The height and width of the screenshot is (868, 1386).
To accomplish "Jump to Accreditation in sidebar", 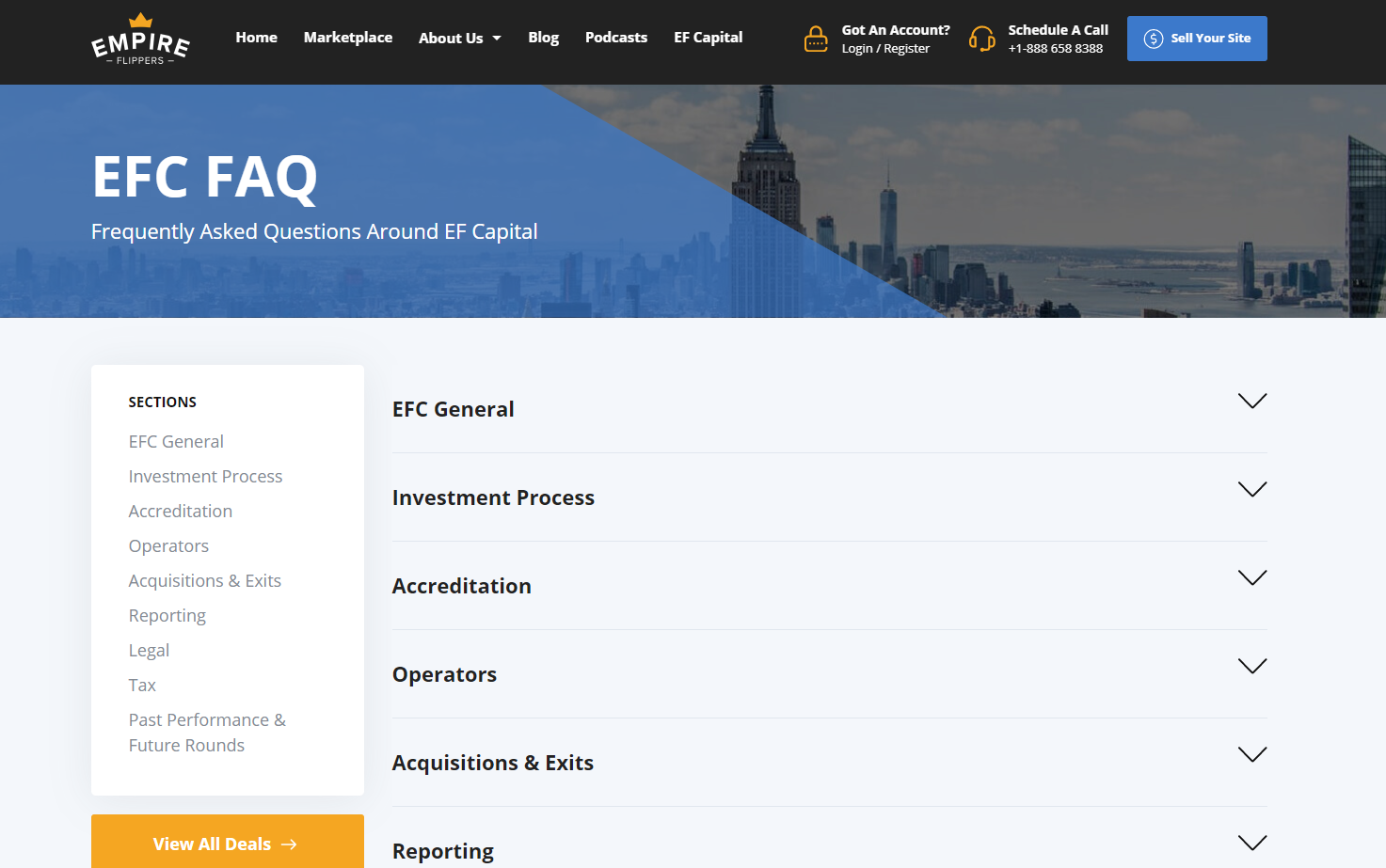I will click(181, 512).
